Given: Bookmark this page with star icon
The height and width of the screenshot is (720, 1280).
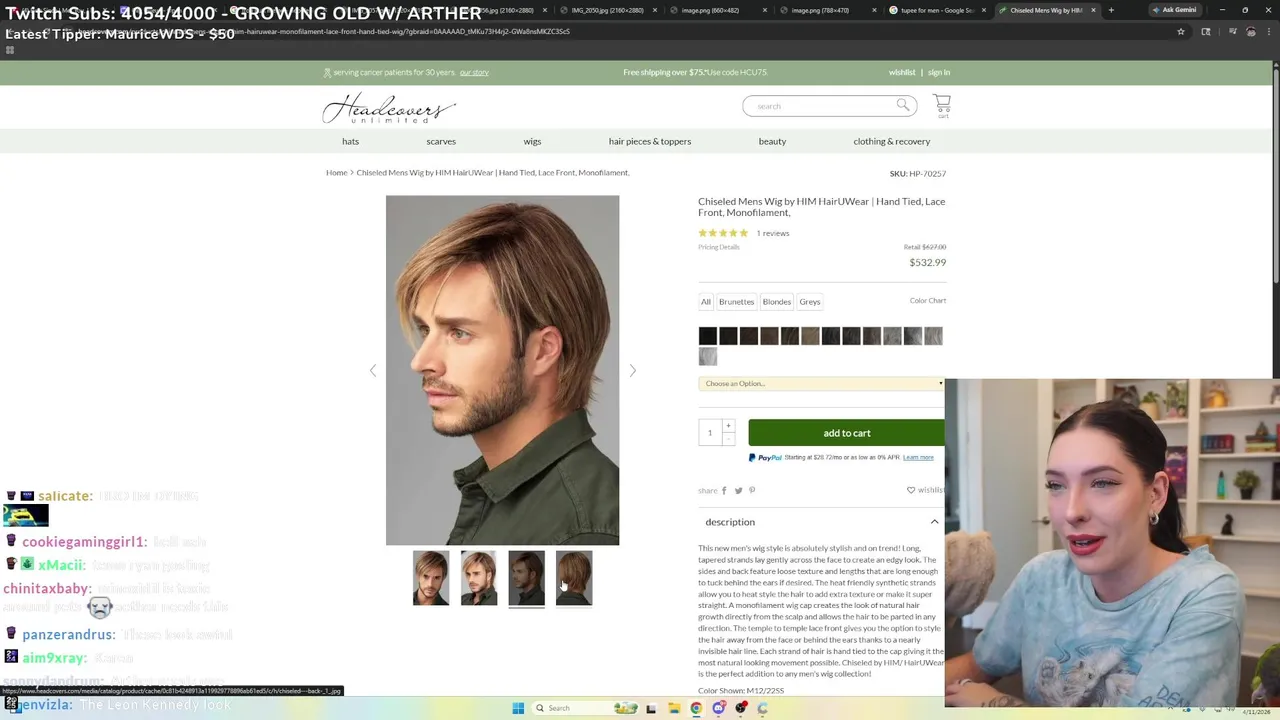Looking at the screenshot, I should coord(1181,31).
